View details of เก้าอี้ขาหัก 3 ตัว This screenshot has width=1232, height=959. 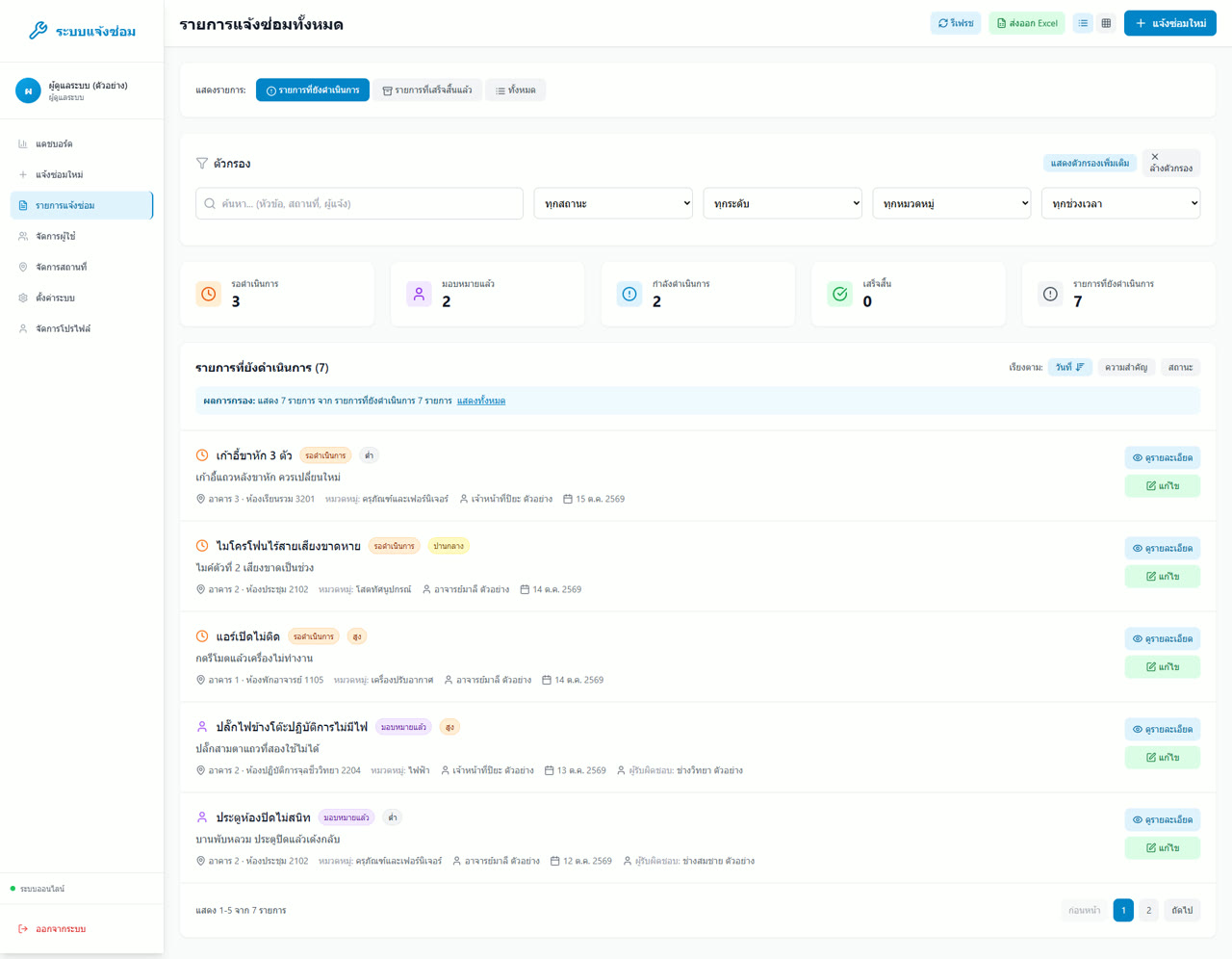click(1163, 457)
